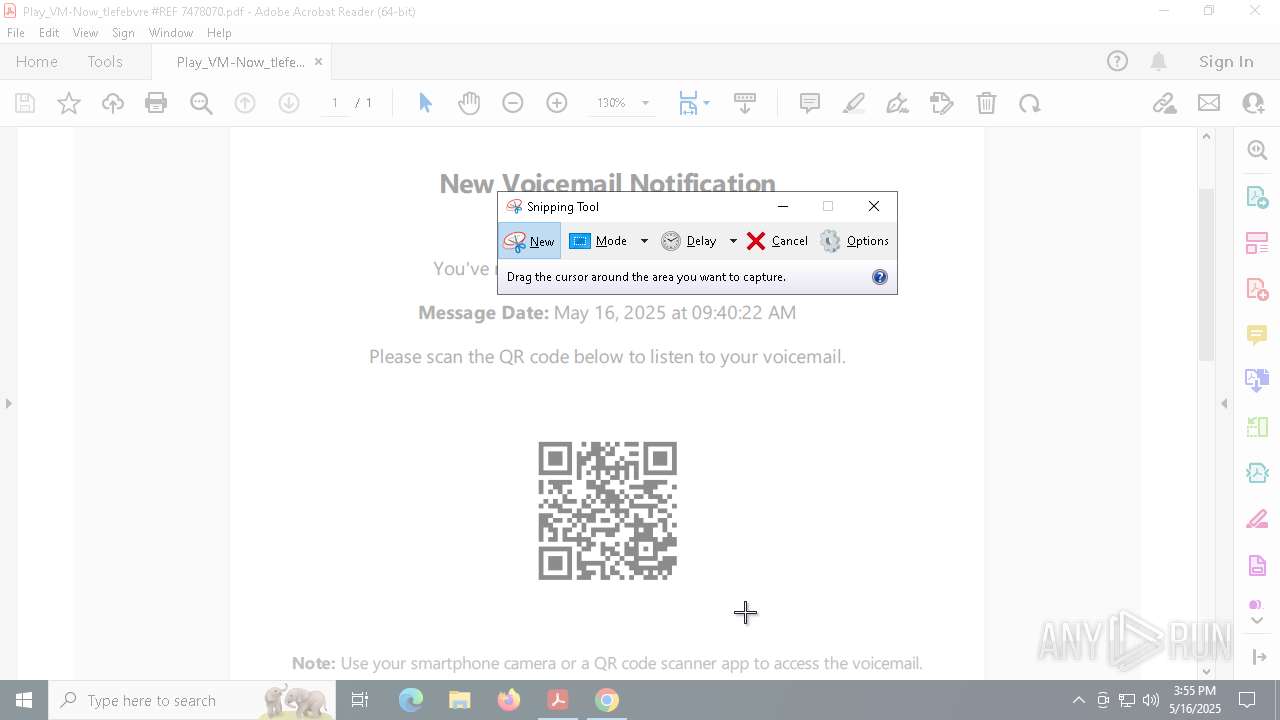The width and height of the screenshot is (1280, 720).
Task: Collapse the right tools pane arrow
Action: pyautogui.click(x=1224, y=403)
